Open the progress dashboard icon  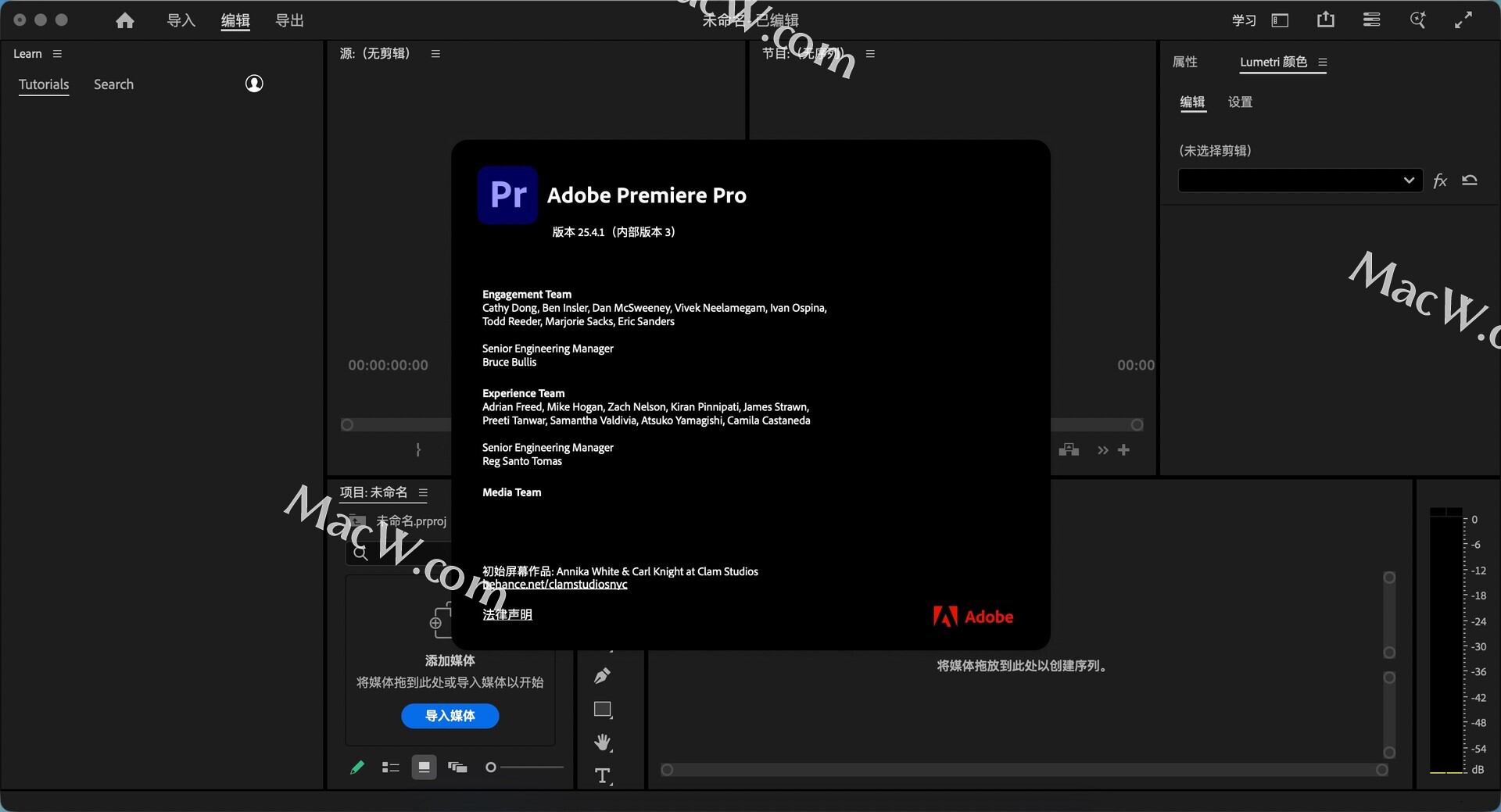1371,20
